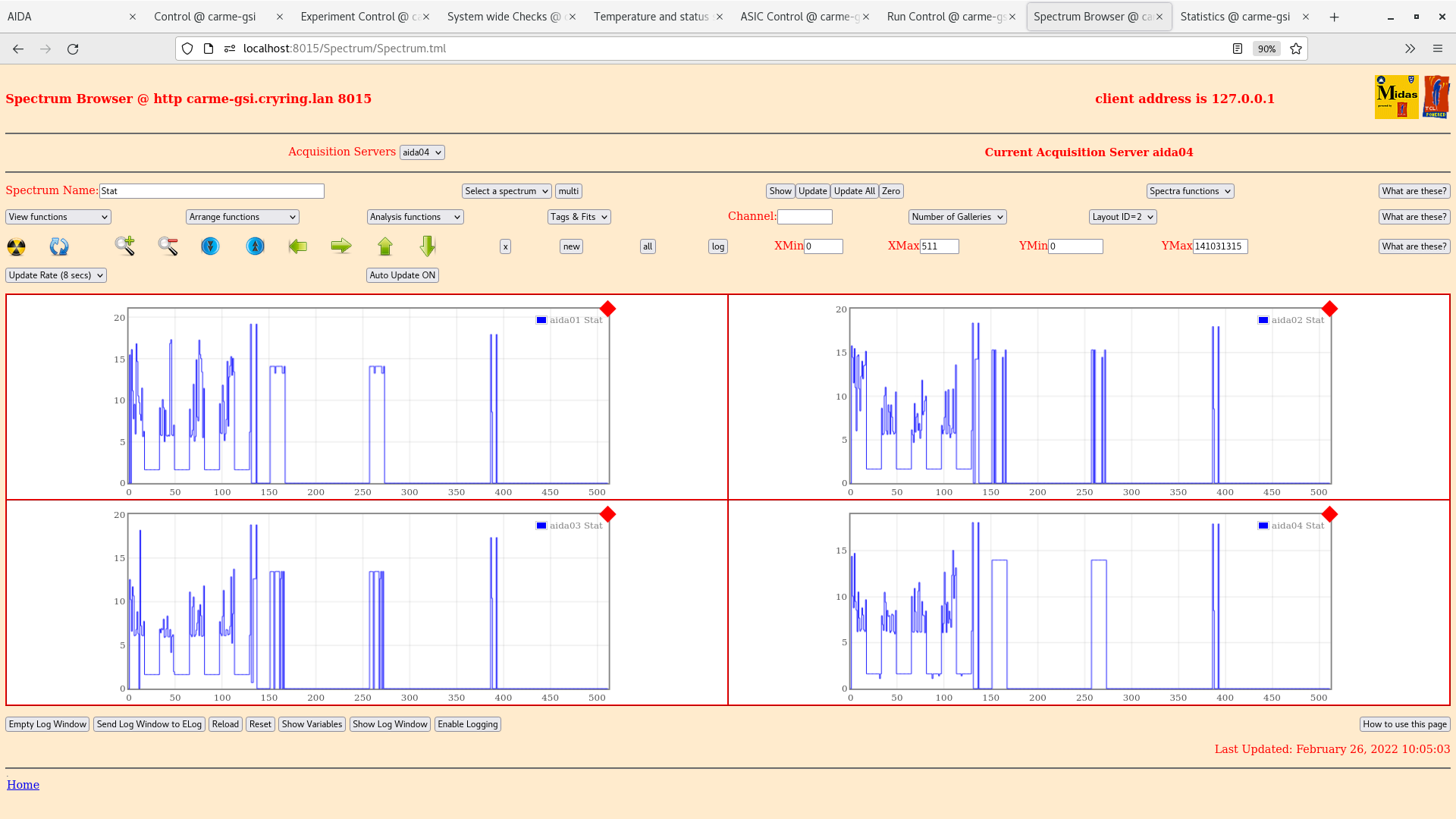Click the blue double-down arrow icon
Image resolution: width=1456 pixels, height=819 pixels.
point(210,246)
